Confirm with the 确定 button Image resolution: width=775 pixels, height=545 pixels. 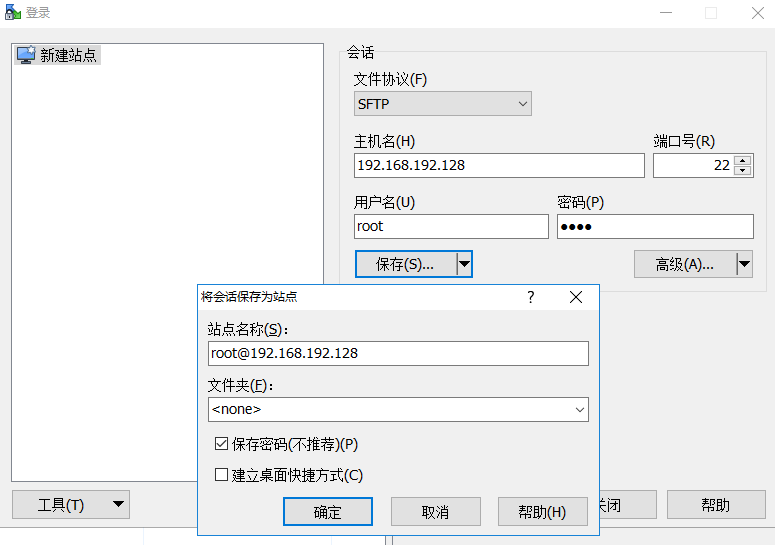click(328, 511)
